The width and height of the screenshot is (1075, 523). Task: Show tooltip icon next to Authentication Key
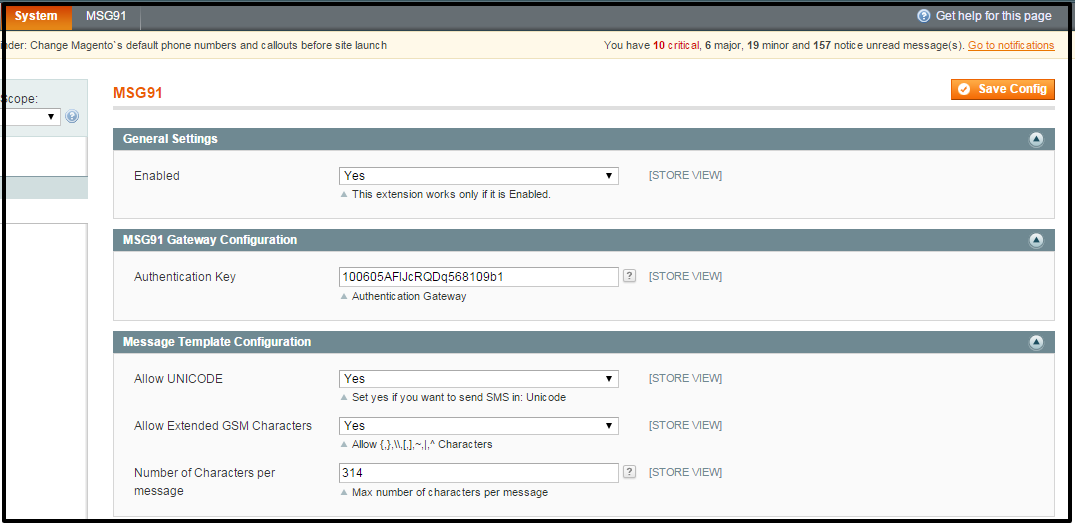pyautogui.click(x=629, y=276)
